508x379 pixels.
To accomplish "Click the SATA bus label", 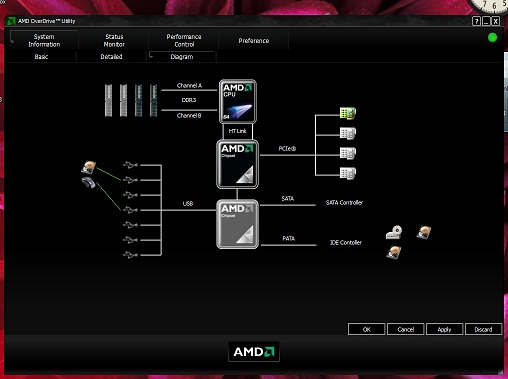I will pos(287,199).
